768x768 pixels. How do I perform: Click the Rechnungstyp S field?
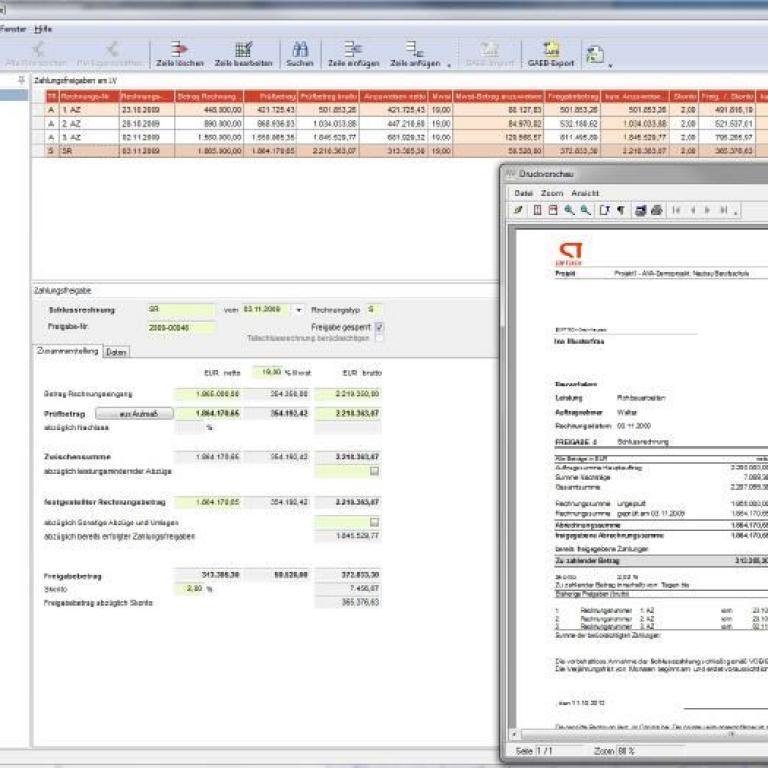coord(374,310)
